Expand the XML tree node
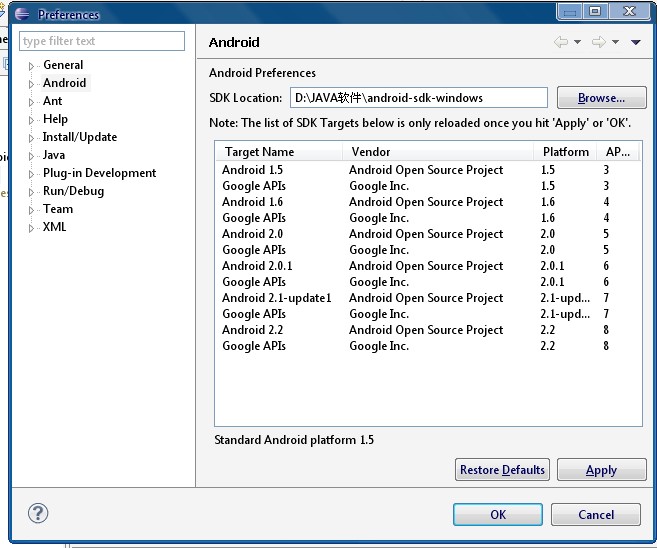 (31, 228)
